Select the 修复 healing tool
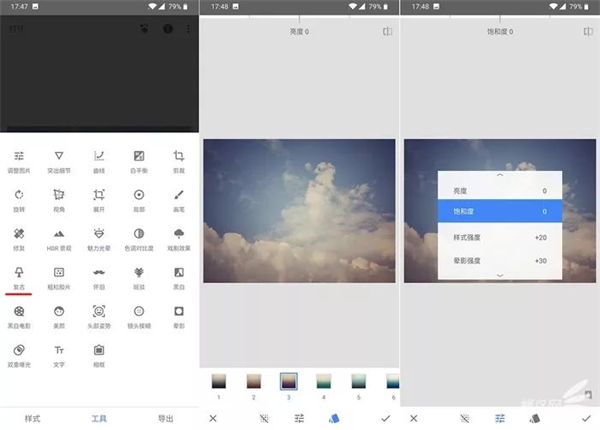This screenshot has width=600, height=430. [19, 240]
